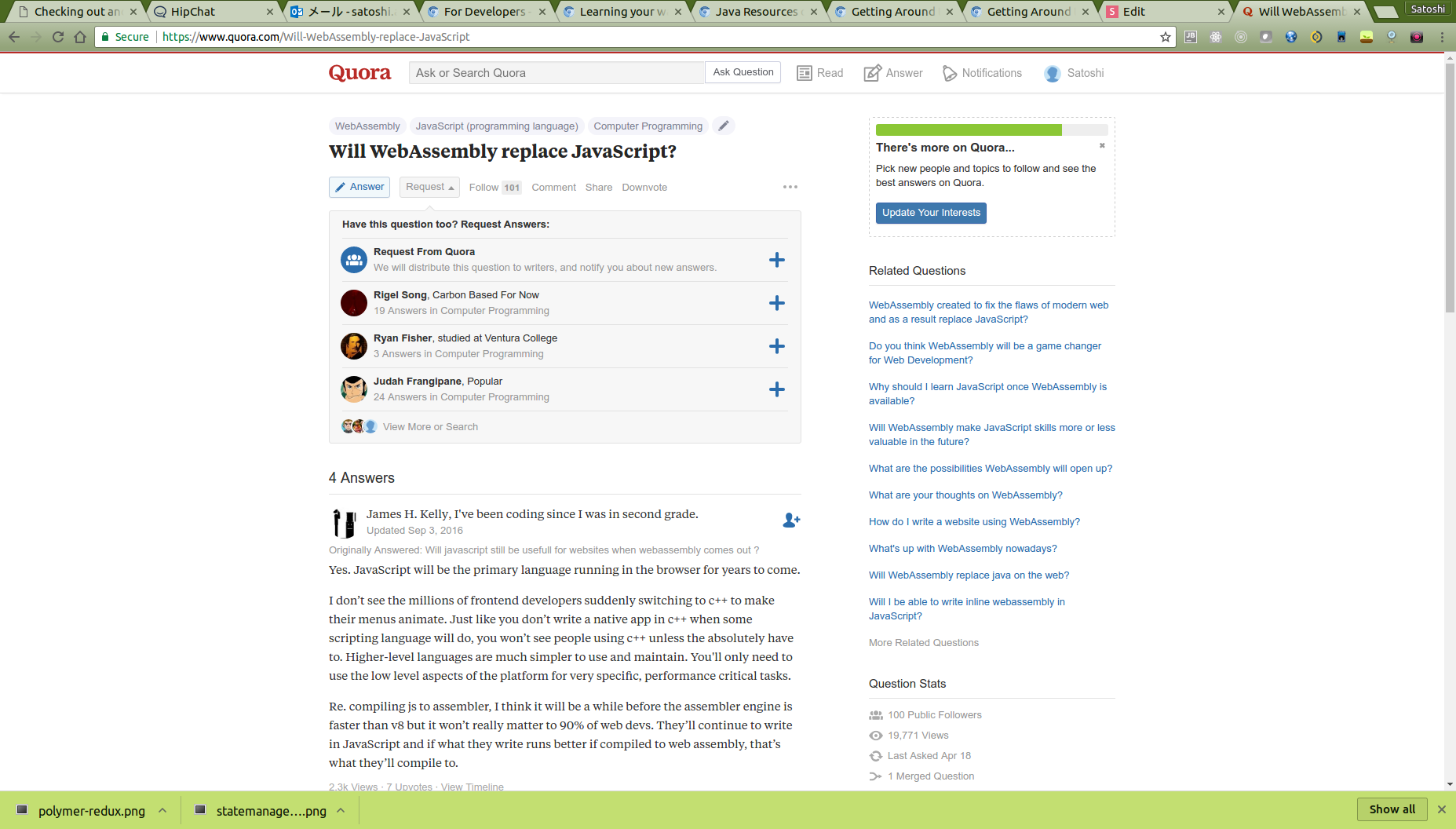This screenshot has height=829, width=1456.
Task: Open the Answer item in top navigation
Action: (893, 73)
